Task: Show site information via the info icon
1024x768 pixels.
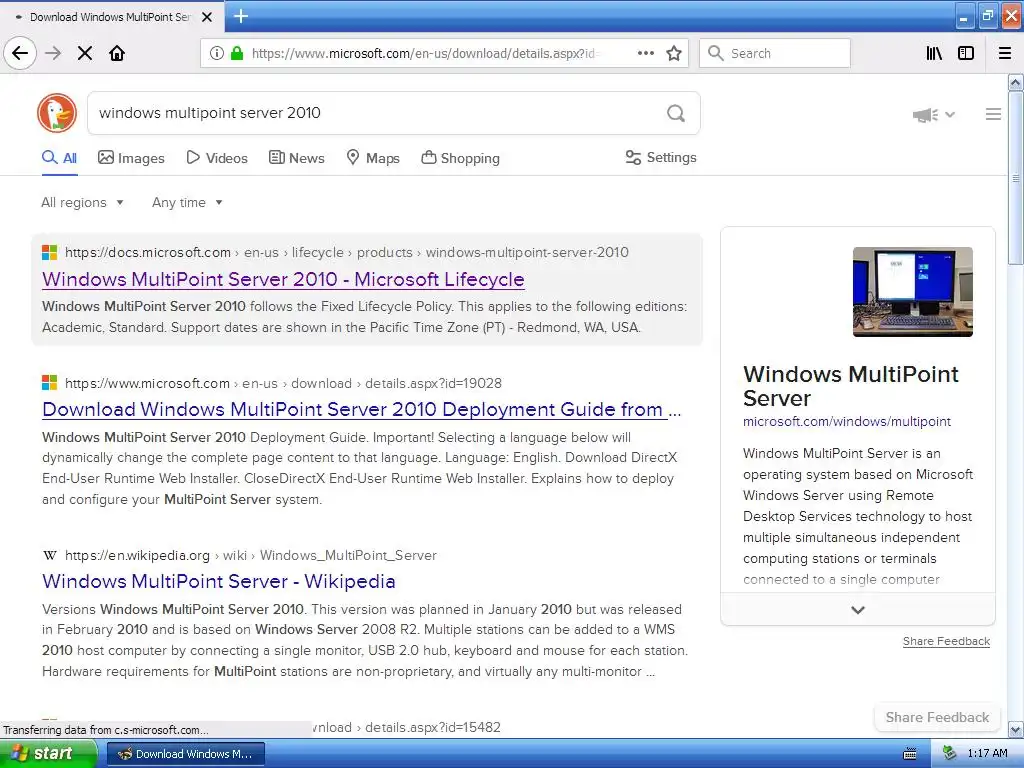Action: 216,53
